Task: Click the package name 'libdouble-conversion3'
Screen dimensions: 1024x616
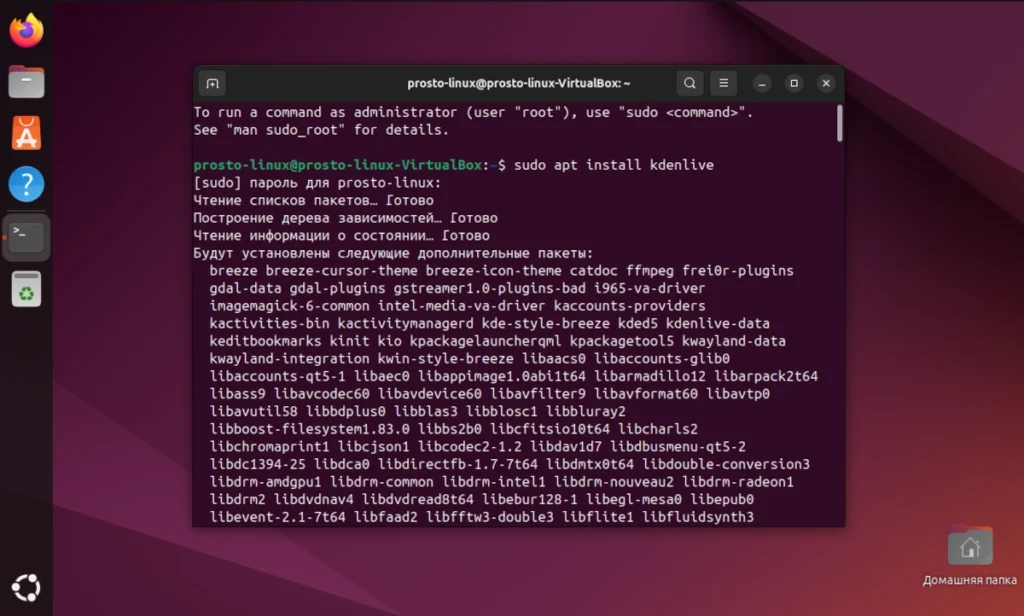Action: tap(726, 465)
